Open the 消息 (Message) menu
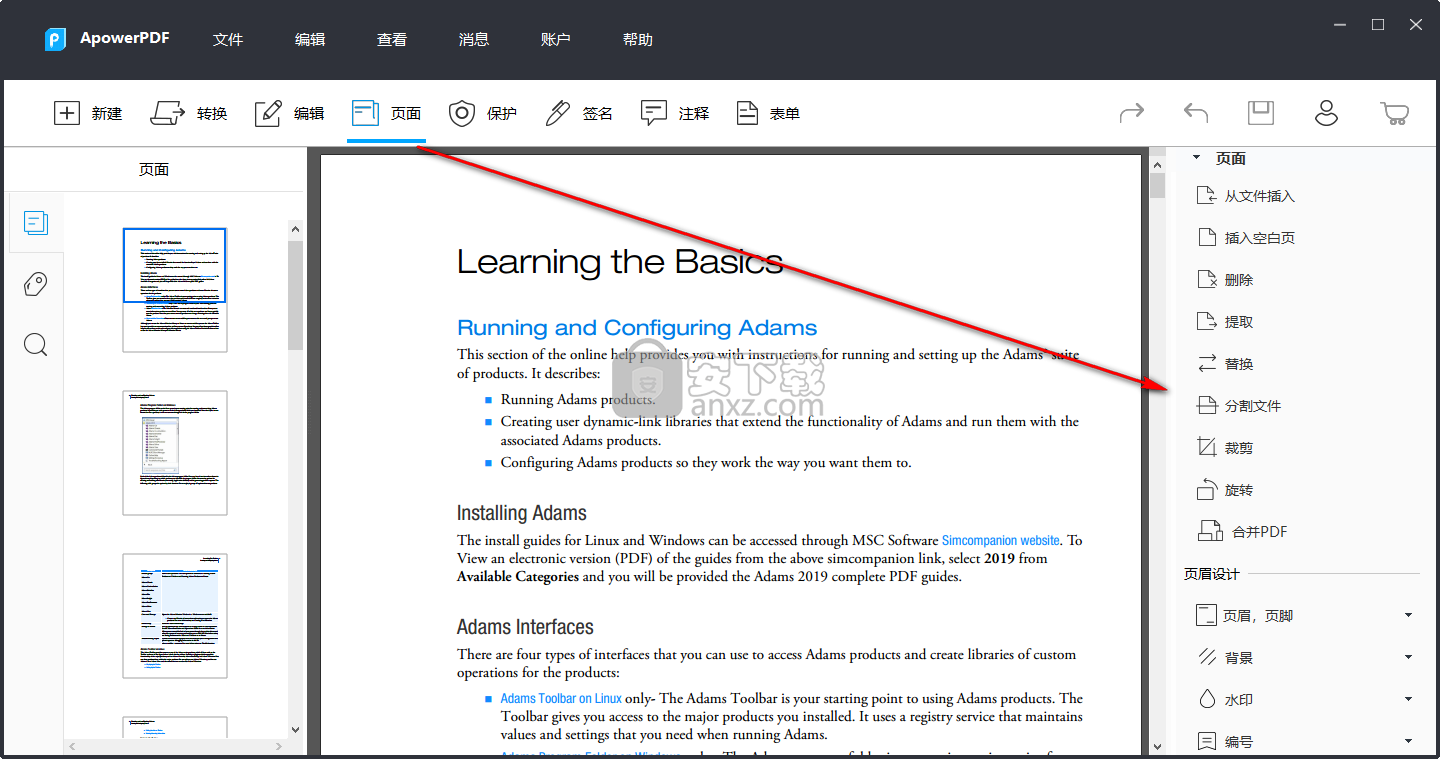 (x=474, y=40)
